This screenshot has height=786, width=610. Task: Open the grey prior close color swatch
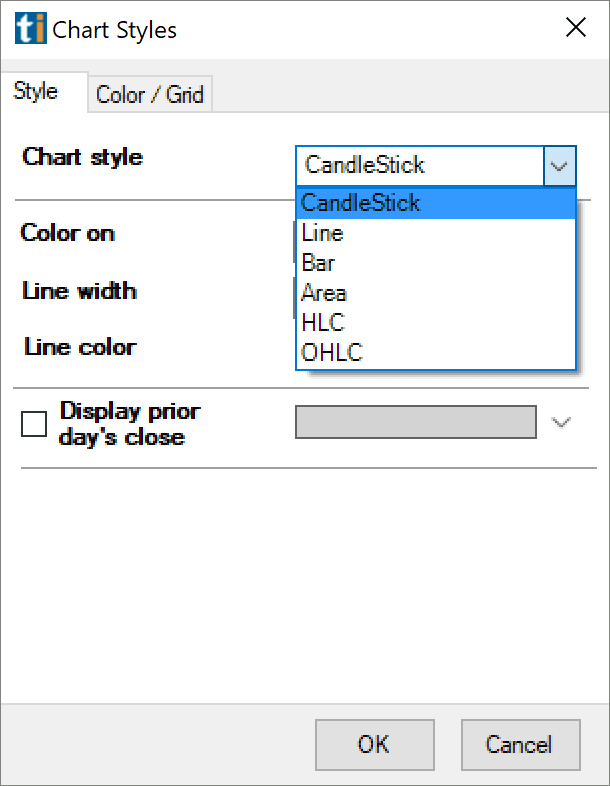pyautogui.click(x=416, y=422)
